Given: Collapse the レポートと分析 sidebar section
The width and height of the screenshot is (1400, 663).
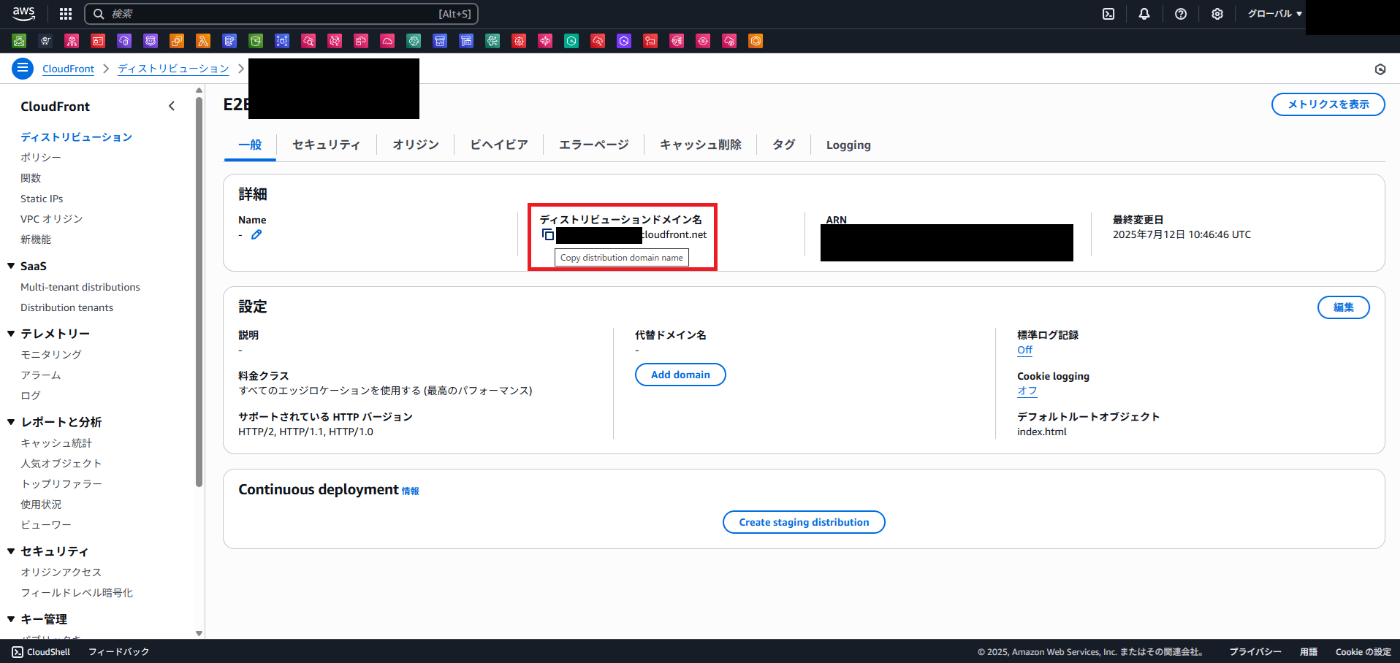Looking at the screenshot, I should click(x=11, y=422).
